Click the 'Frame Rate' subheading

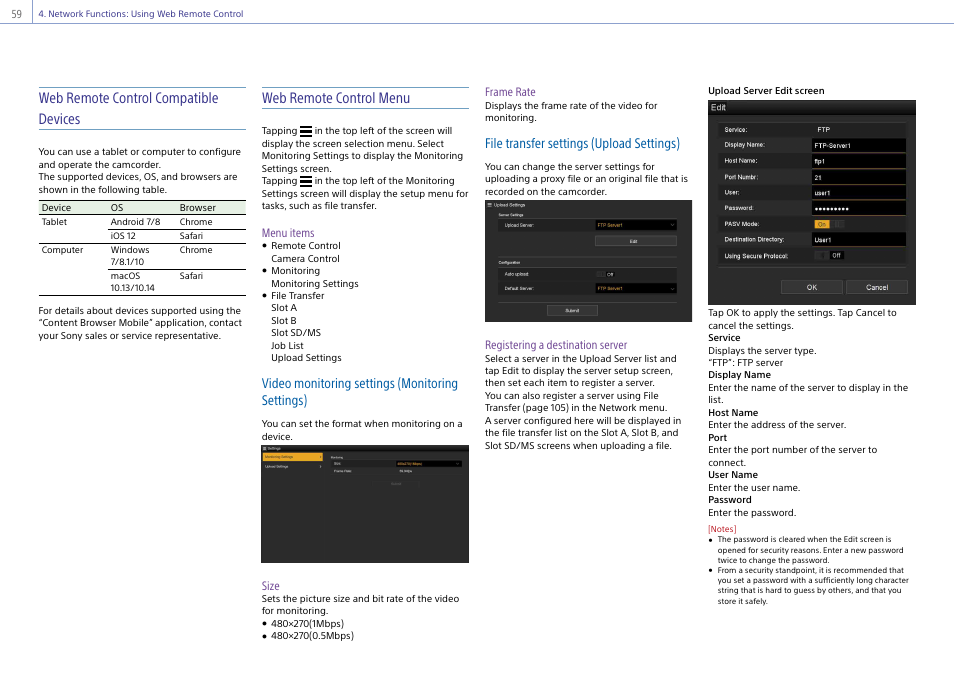pyautogui.click(x=510, y=92)
